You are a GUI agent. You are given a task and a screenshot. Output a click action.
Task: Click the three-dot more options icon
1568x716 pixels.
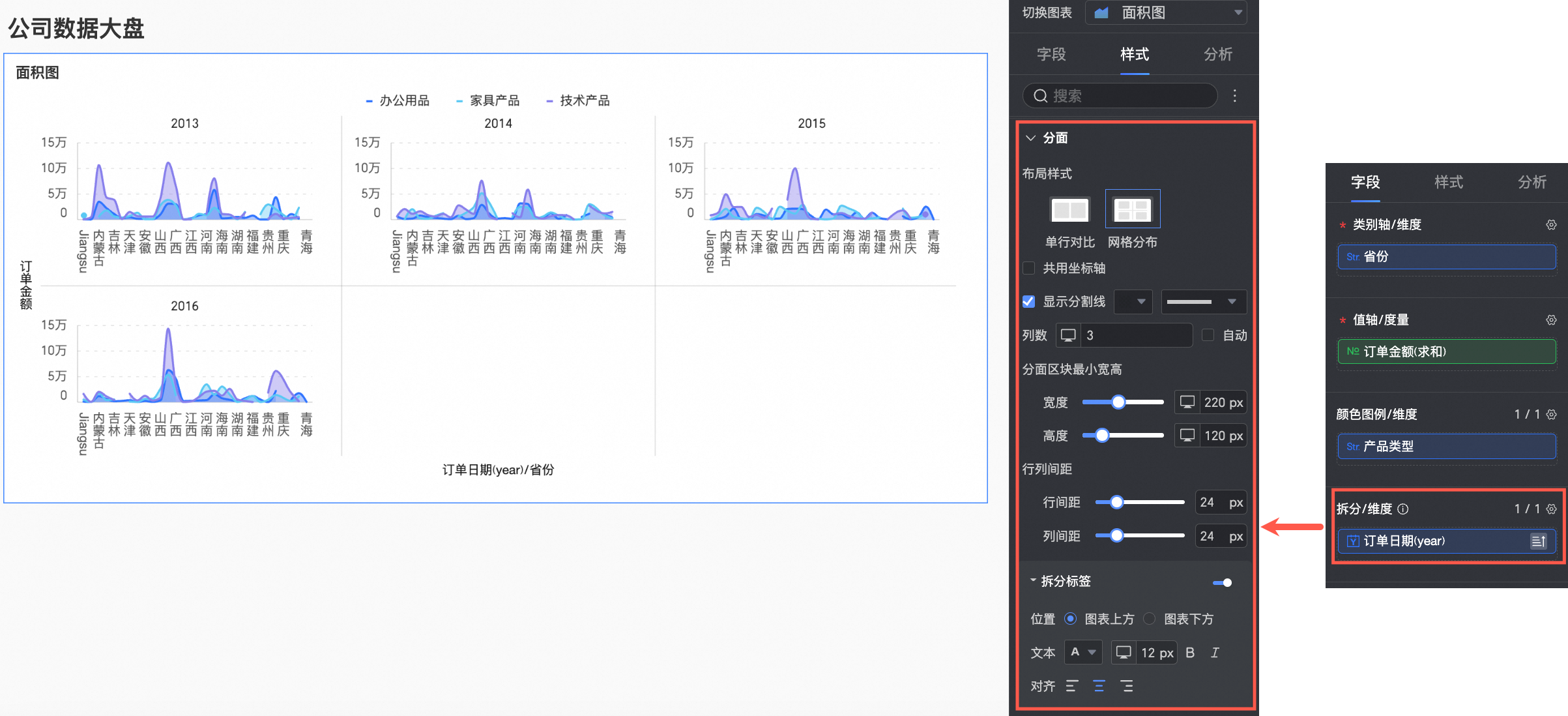(x=1234, y=96)
